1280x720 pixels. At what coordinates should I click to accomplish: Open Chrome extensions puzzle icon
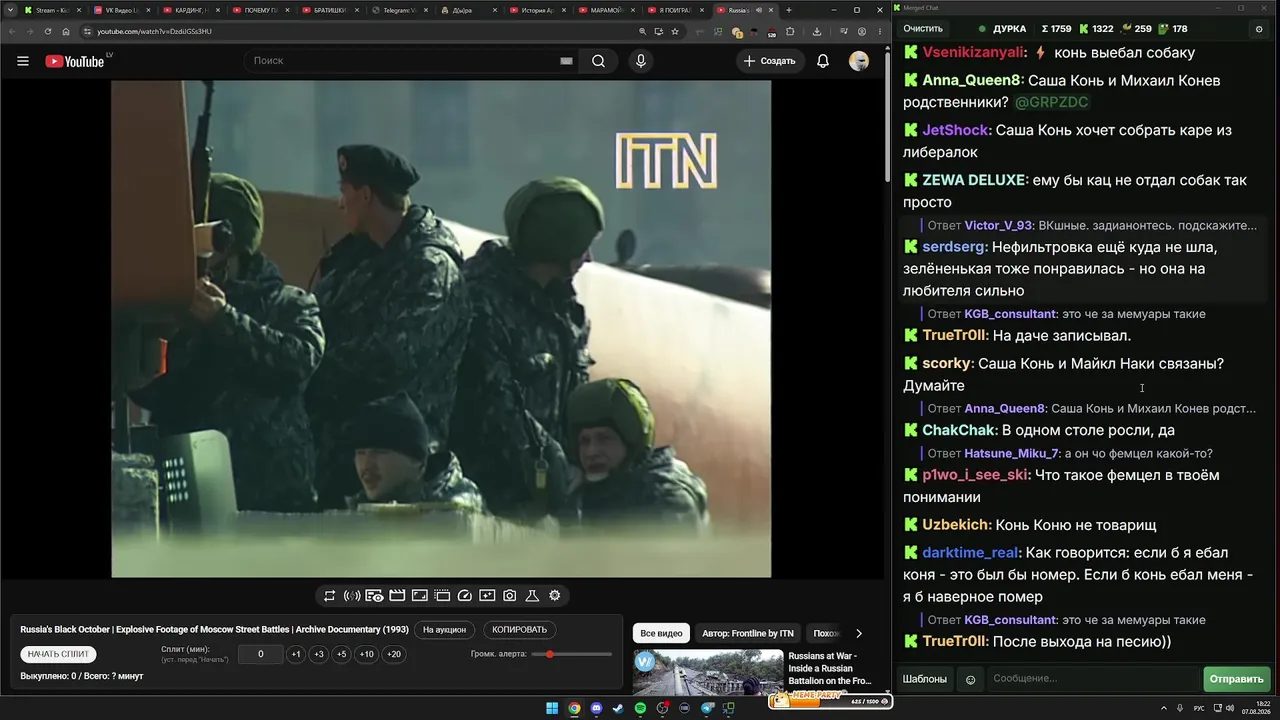pos(790,31)
